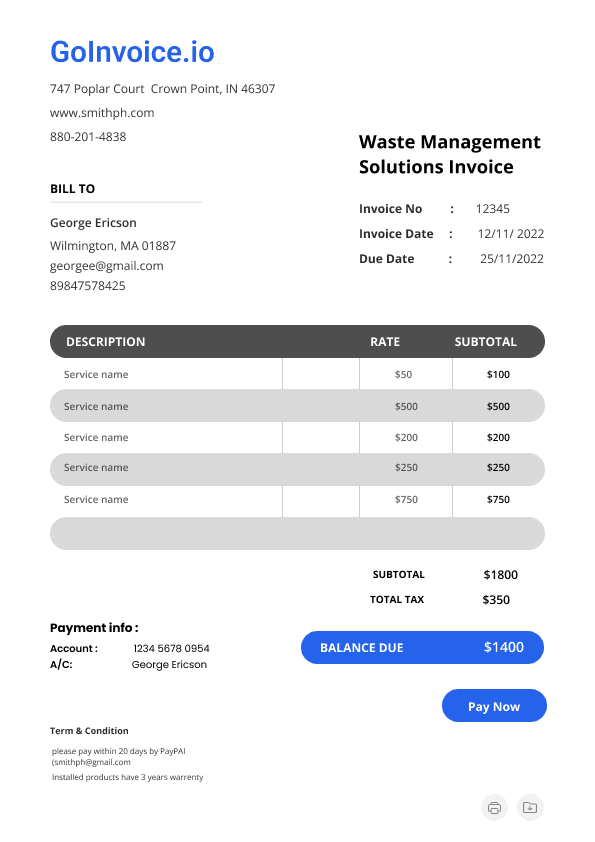Screen dimensions: 595x842
Task: Click the RATE column header
Action: point(385,342)
